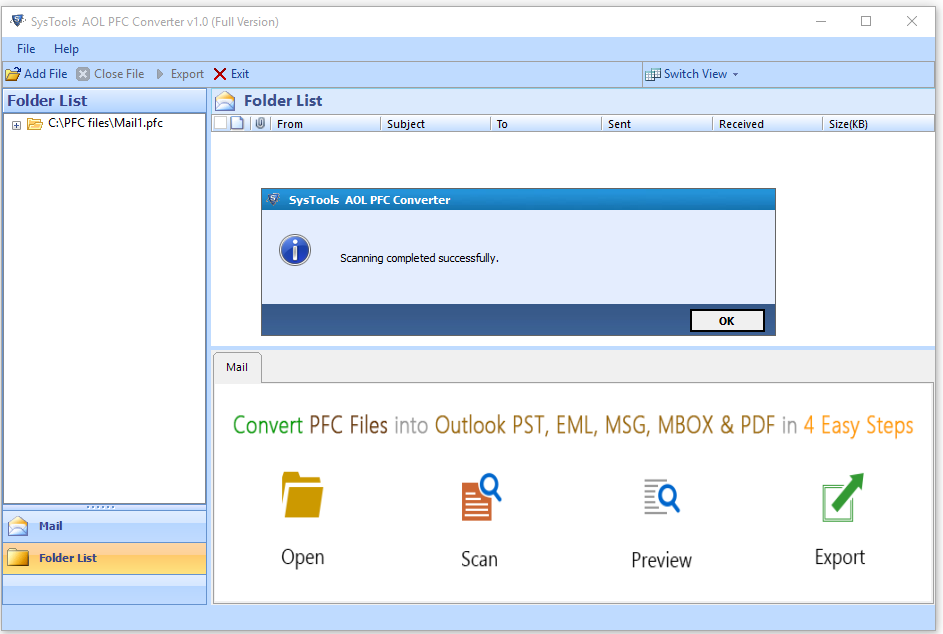Click the document icon column header
The image size is (943, 634).
[x=238, y=123]
